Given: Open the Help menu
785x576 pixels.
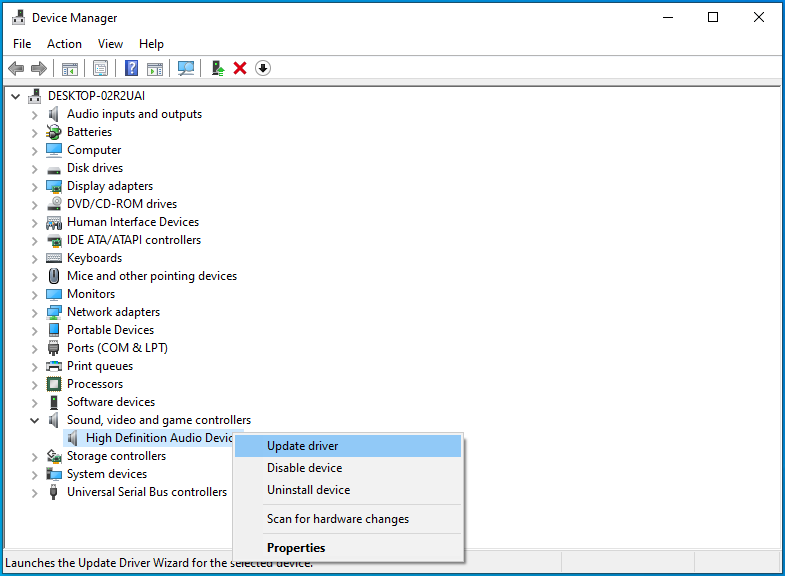Looking at the screenshot, I should (151, 44).
